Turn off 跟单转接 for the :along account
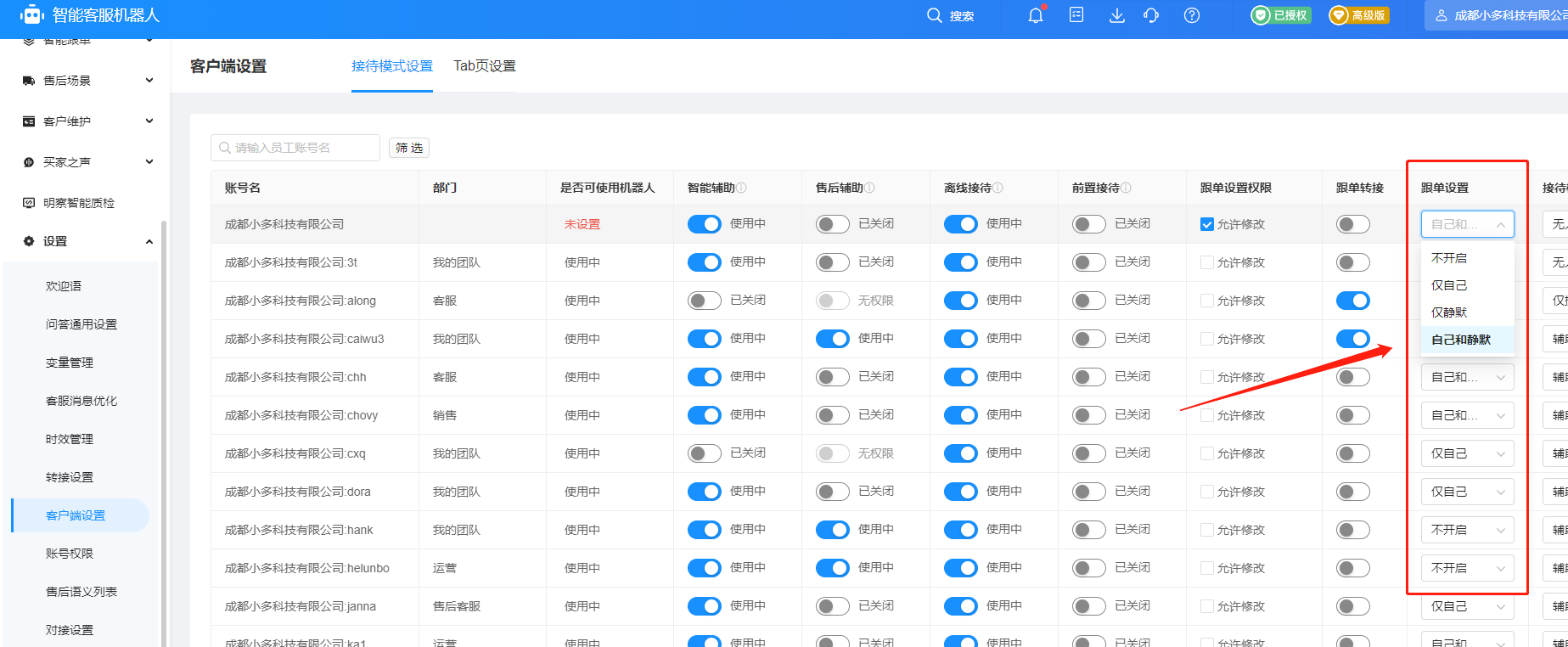This screenshot has height=647, width=1568. coord(1352,301)
